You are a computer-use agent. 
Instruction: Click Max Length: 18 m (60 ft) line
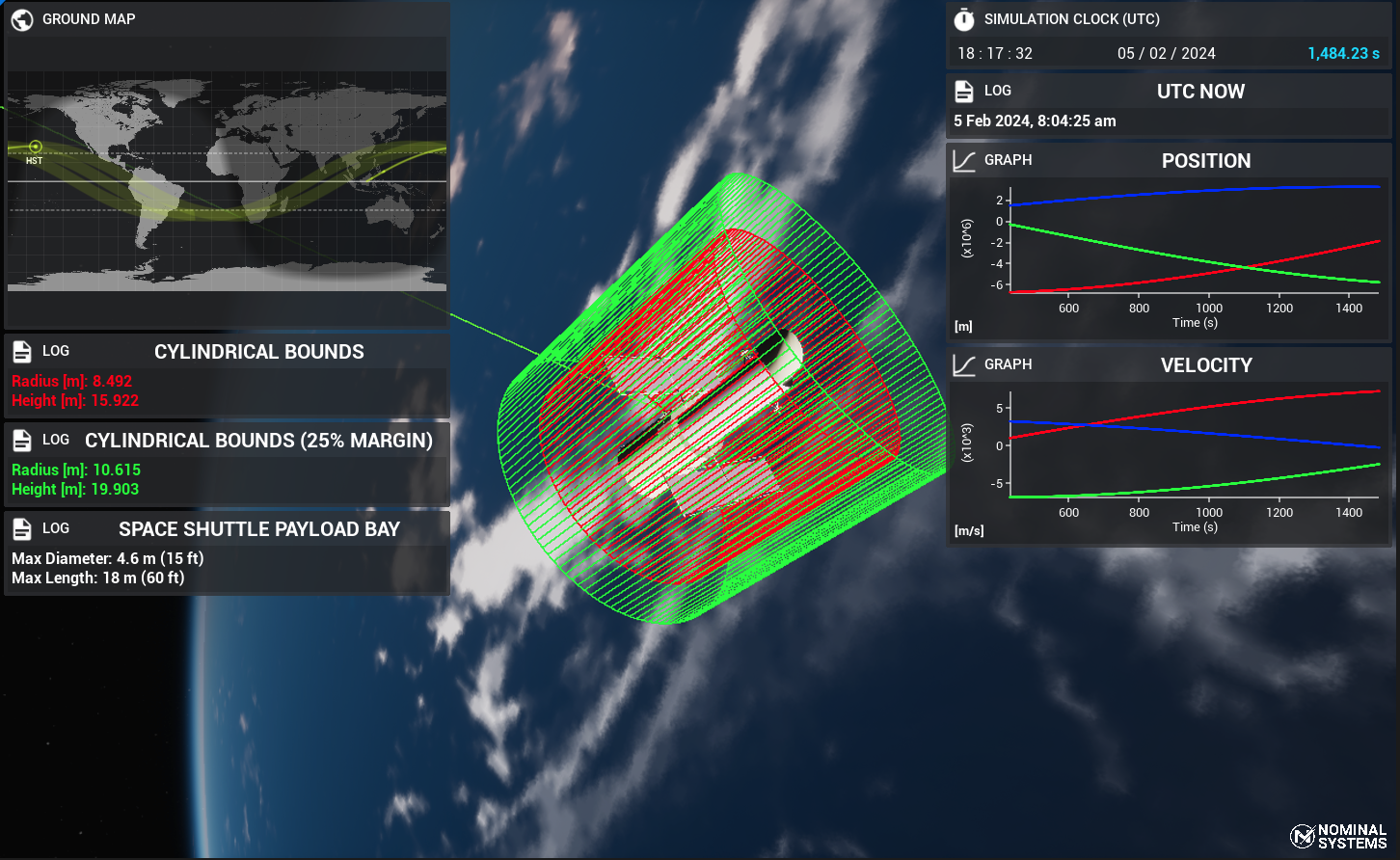(x=98, y=578)
